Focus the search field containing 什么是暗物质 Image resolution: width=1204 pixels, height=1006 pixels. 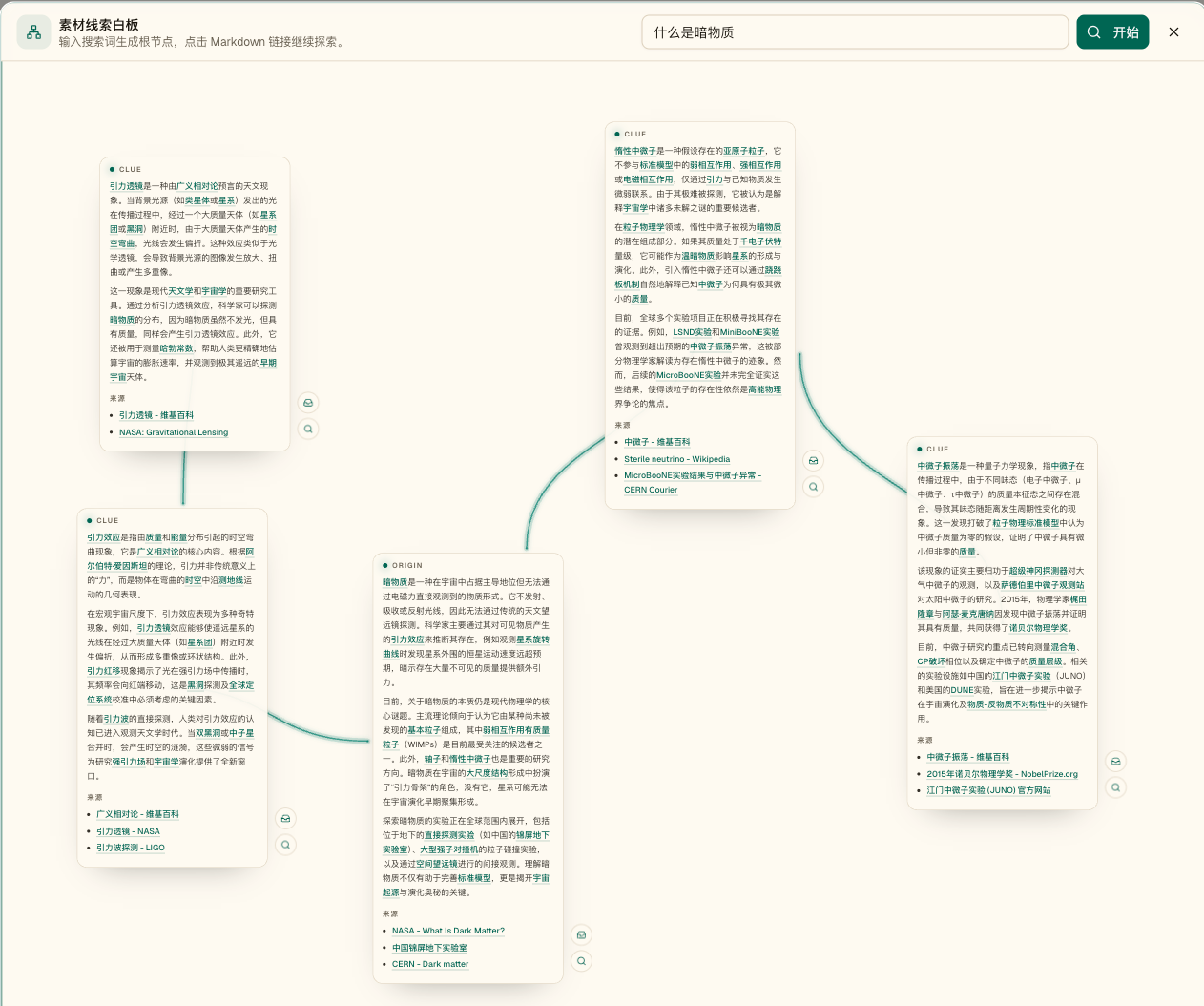(855, 32)
